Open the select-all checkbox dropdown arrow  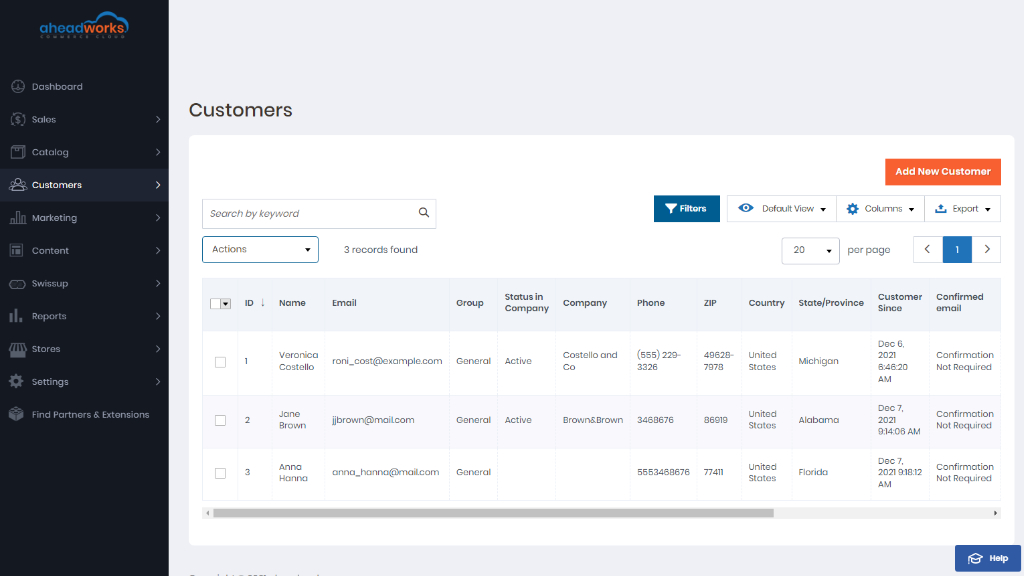pyautogui.click(x=226, y=304)
